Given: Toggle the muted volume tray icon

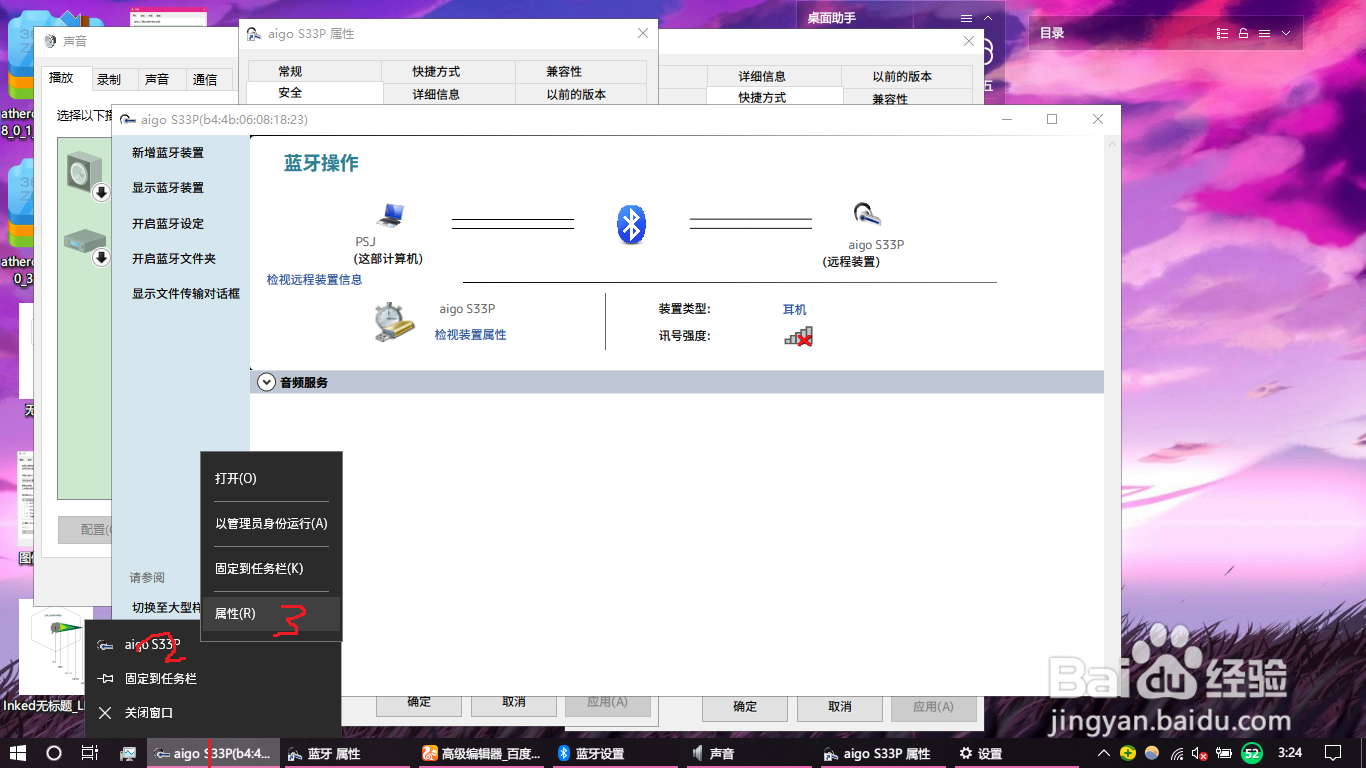Looking at the screenshot, I should [1200, 753].
